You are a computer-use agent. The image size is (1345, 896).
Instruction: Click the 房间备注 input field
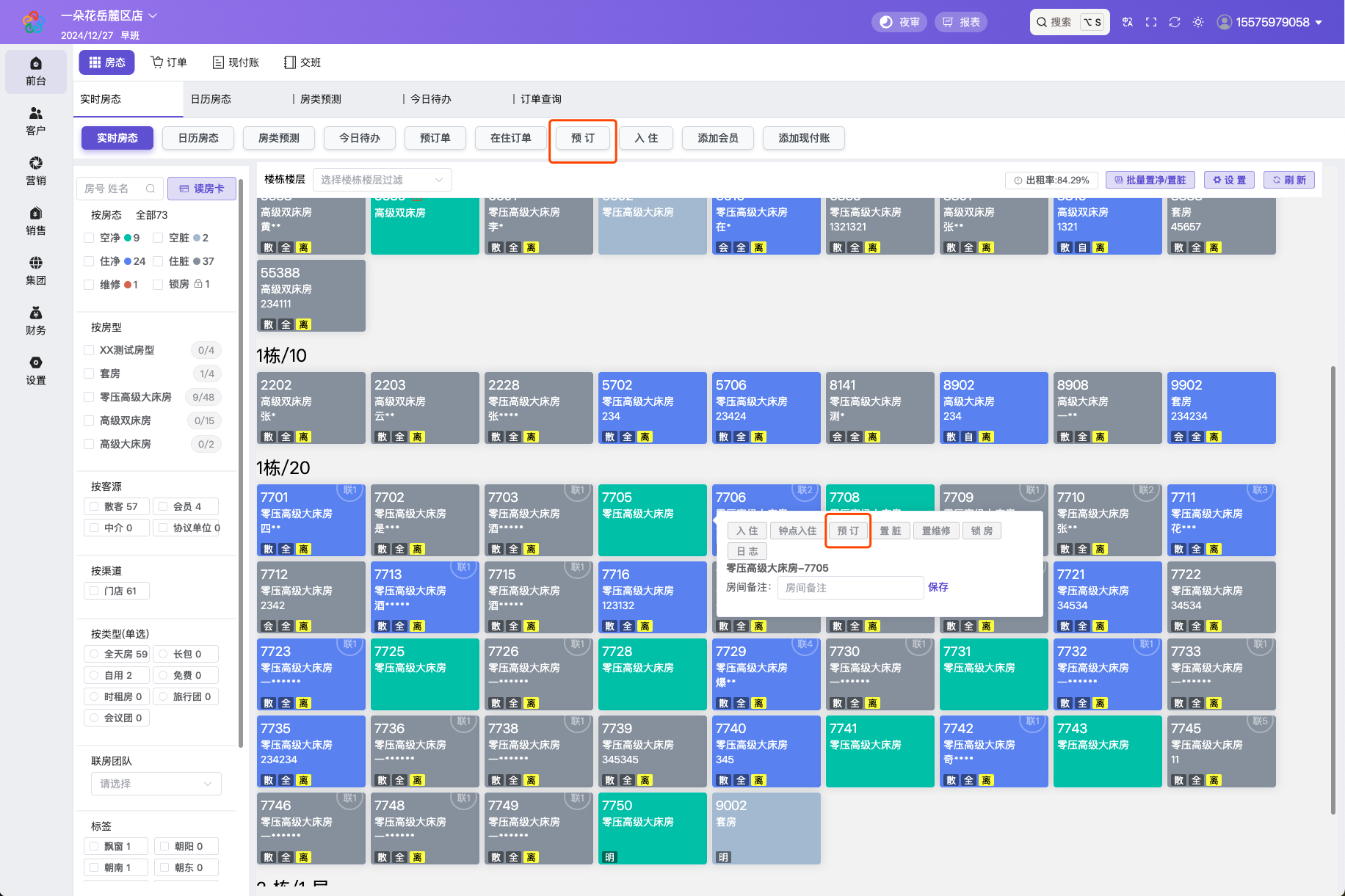(850, 588)
